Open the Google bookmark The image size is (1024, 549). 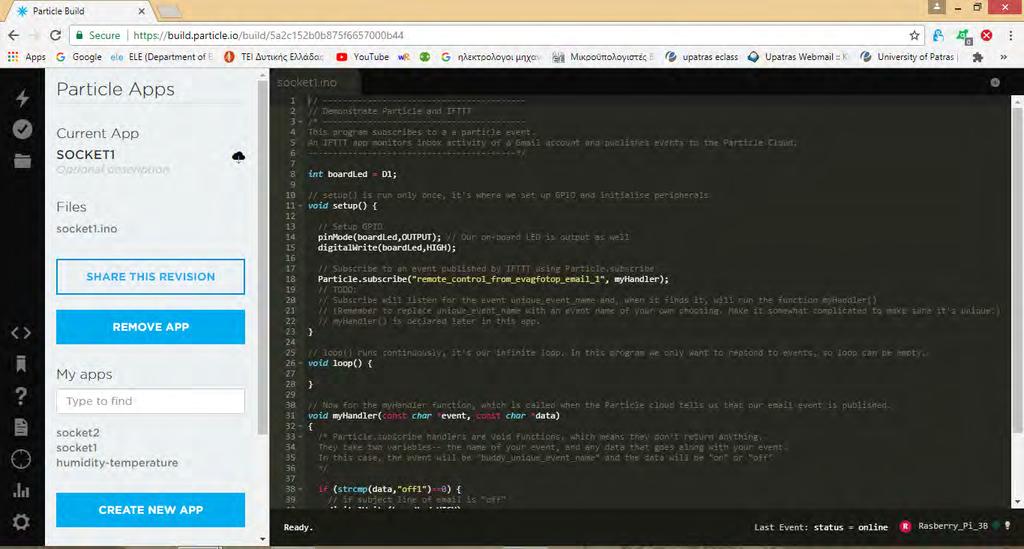coord(79,57)
